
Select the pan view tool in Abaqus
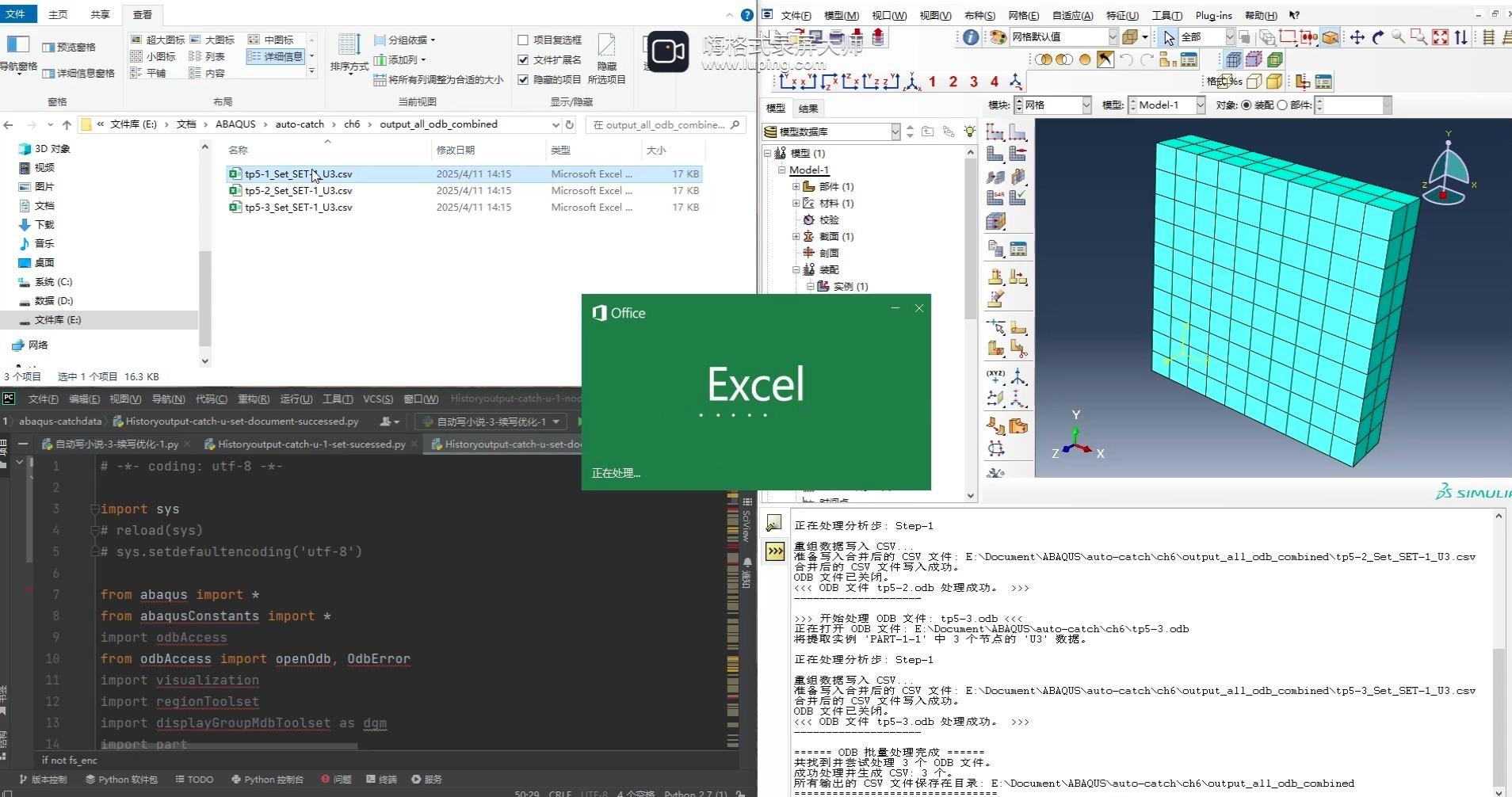tap(1357, 37)
